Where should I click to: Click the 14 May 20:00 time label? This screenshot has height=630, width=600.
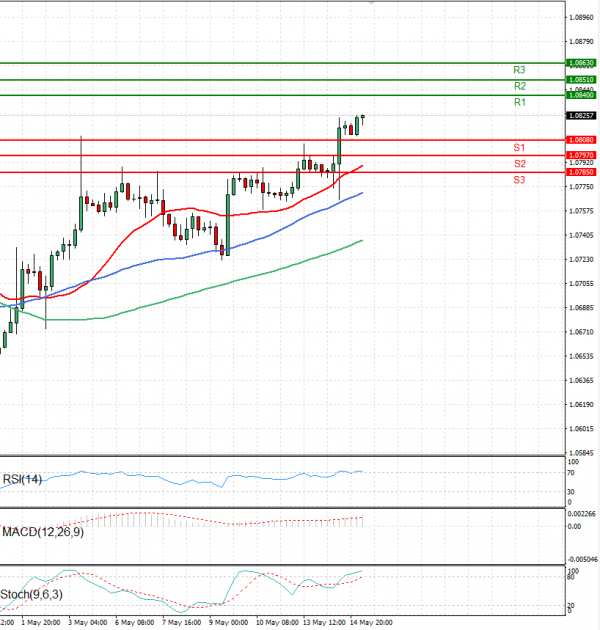(371, 622)
